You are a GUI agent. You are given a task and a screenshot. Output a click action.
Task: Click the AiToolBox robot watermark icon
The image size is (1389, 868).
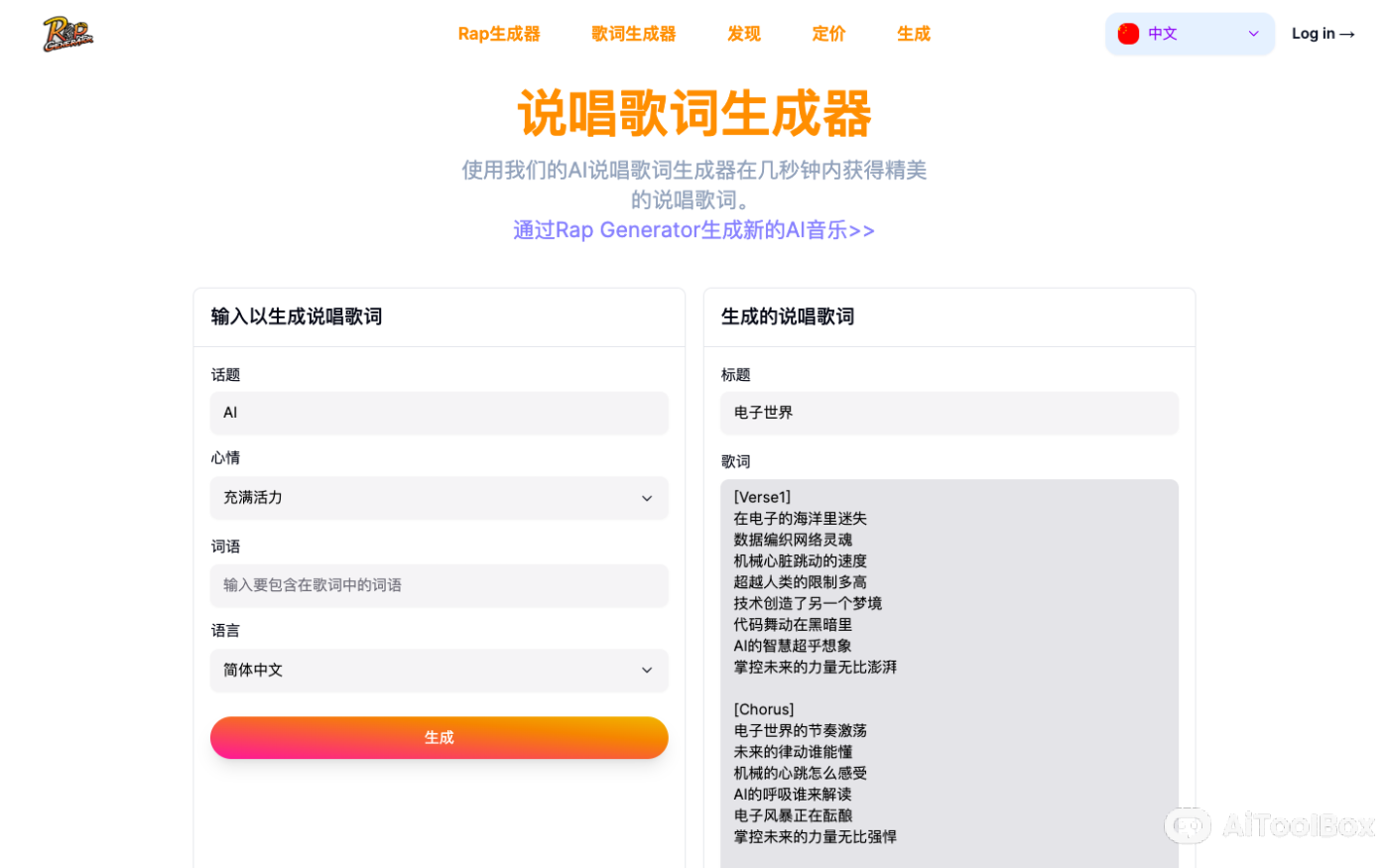pos(1187,825)
